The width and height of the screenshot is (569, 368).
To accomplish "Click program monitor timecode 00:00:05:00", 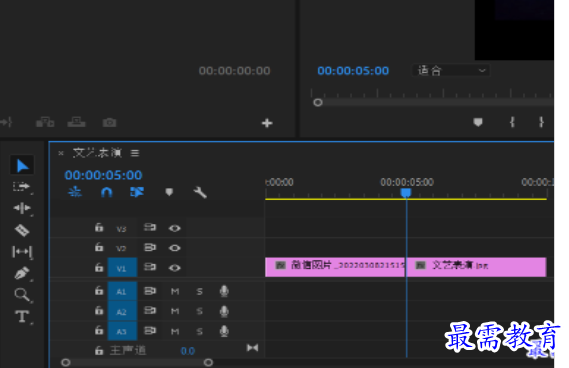I will tap(353, 71).
